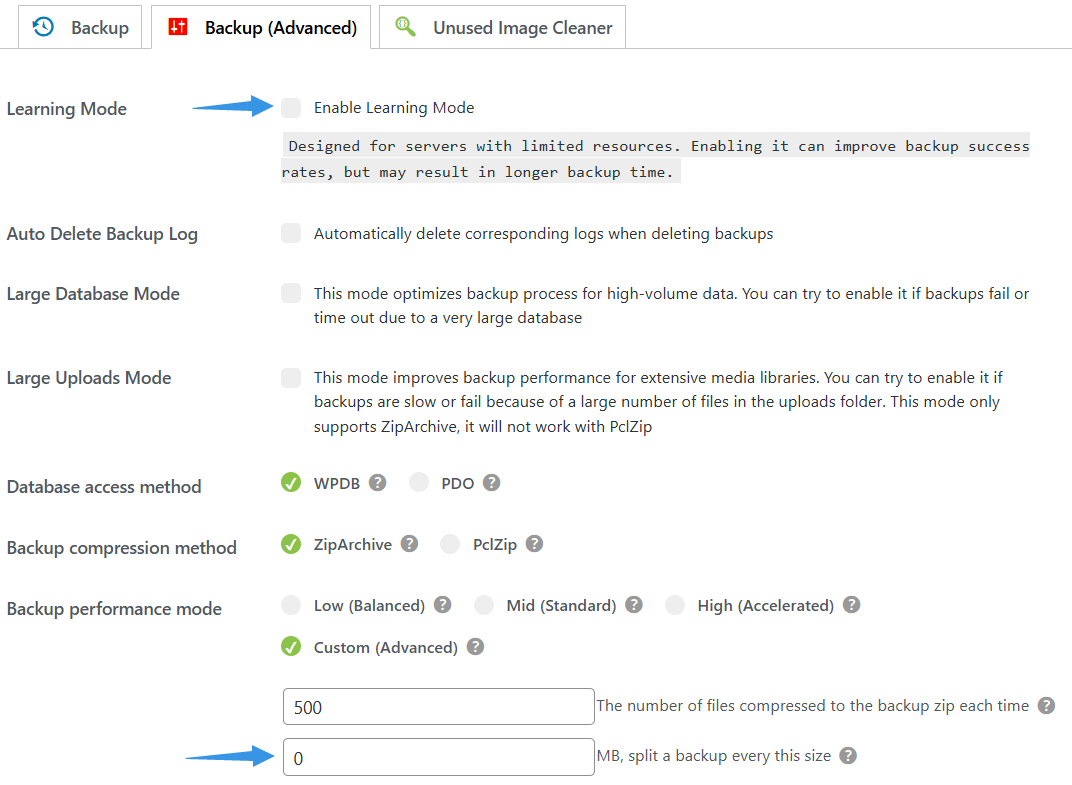Enable Learning Mode checkbox
The width and height of the screenshot is (1072, 785).
[291, 108]
